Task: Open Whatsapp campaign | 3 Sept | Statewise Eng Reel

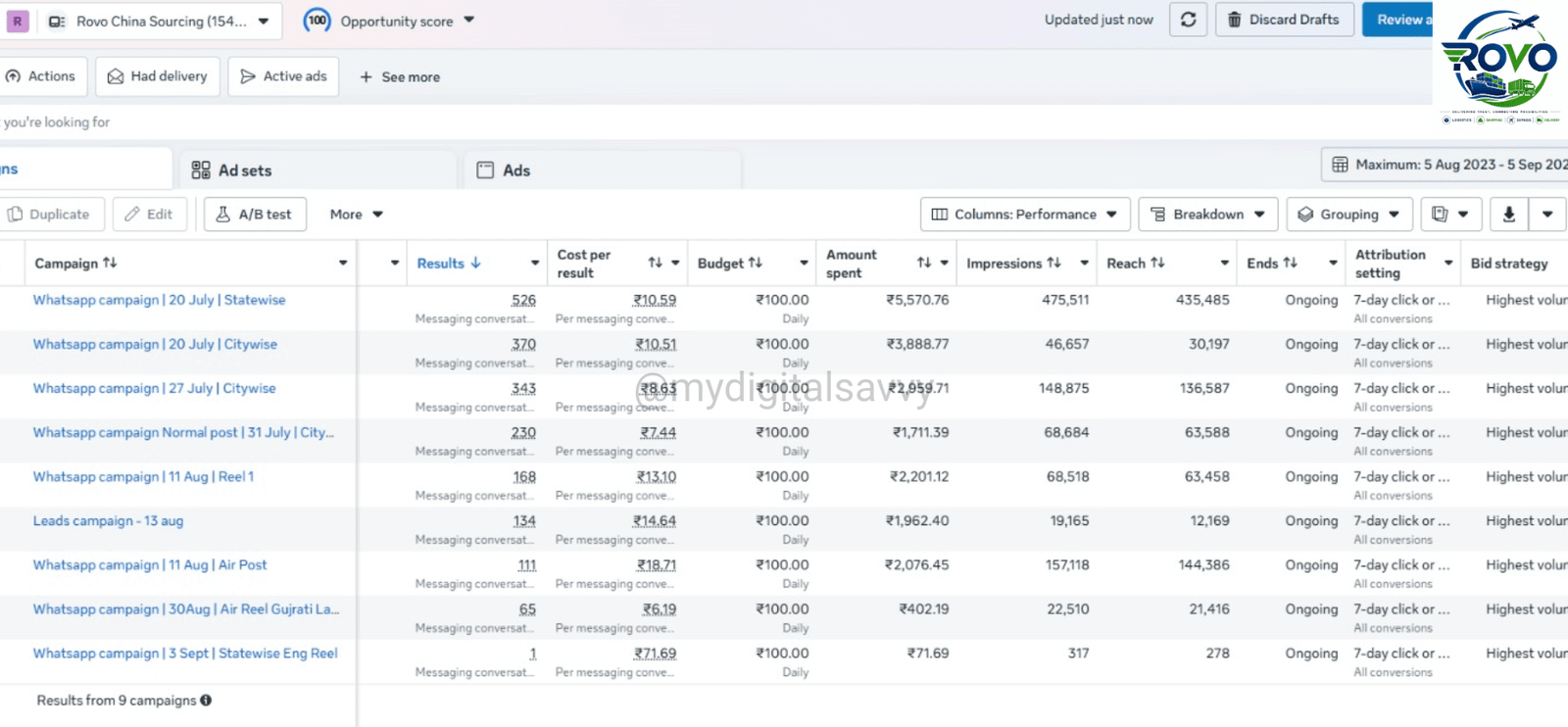Action: point(185,654)
